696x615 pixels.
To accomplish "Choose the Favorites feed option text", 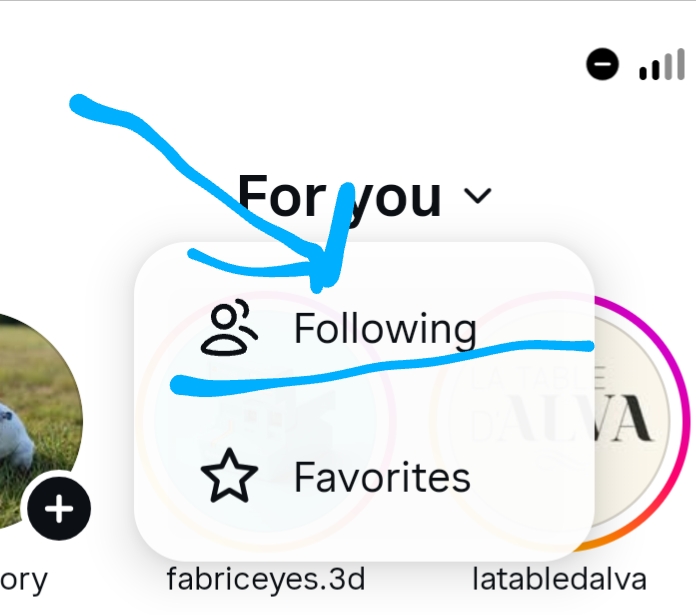I will point(382,477).
